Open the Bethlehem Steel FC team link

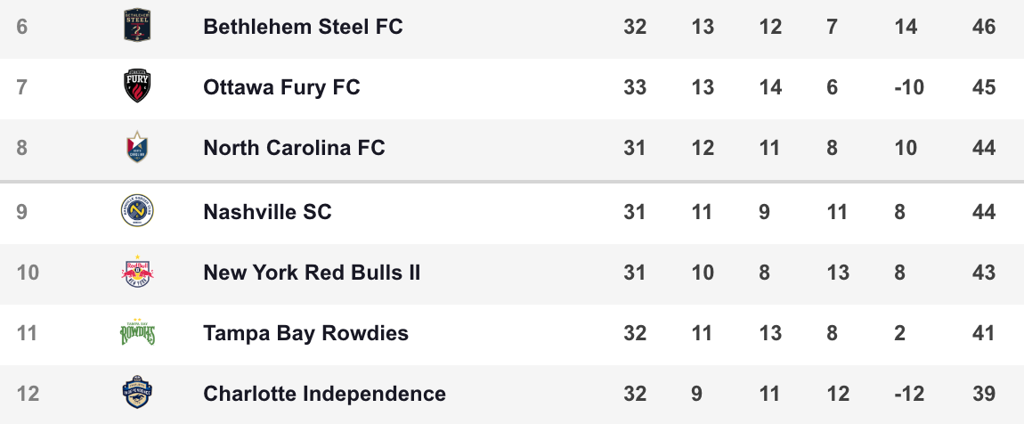[303, 26]
